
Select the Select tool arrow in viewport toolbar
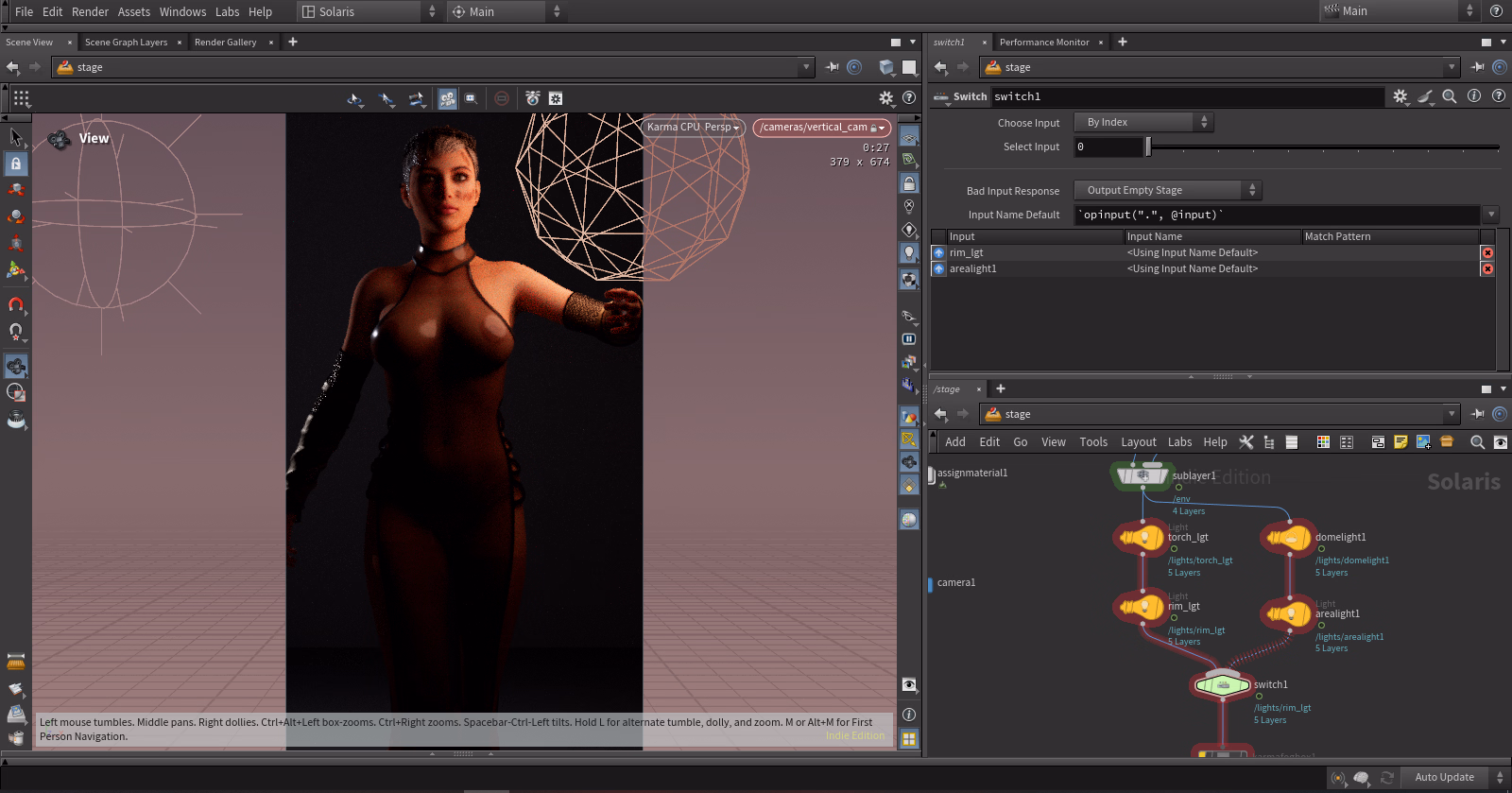16,137
